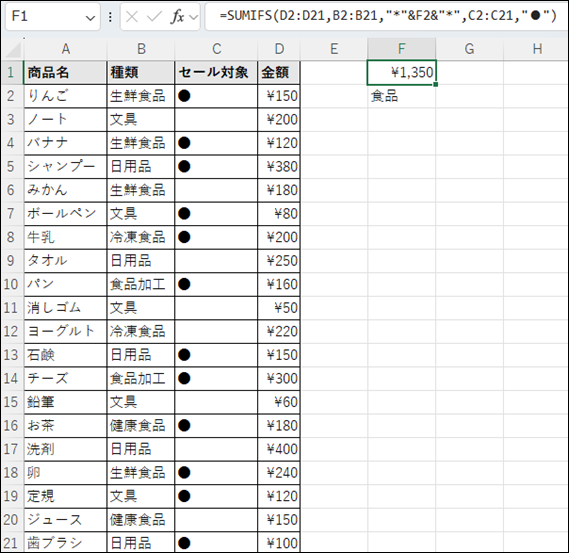This screenshot has width=569, height=553.
Task: Select cell F2 containing 食品
Action: coord(401,96)
